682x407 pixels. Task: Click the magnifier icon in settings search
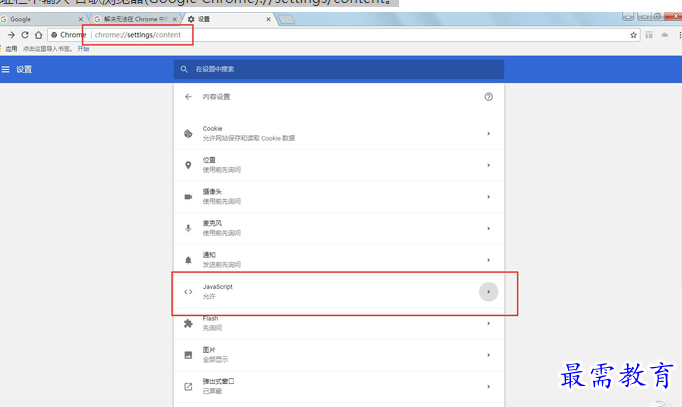(x=184, y=69)
